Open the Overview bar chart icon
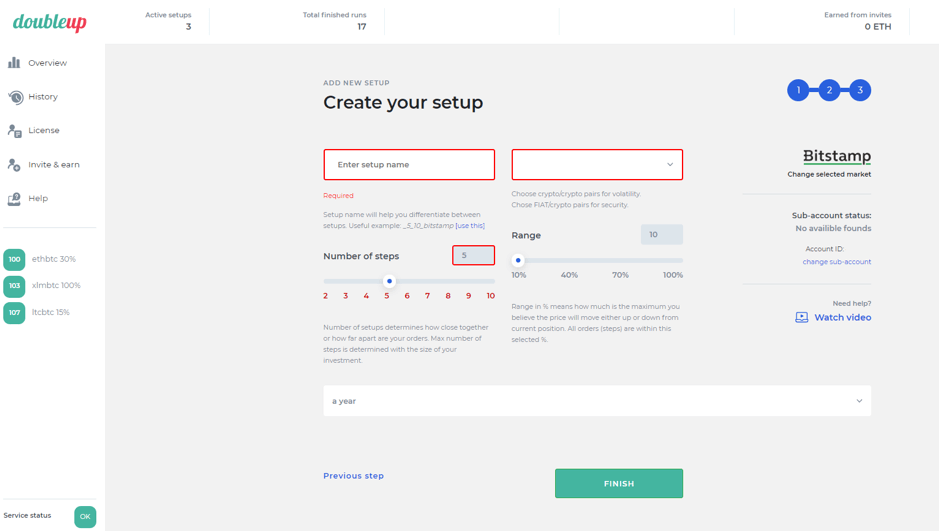Screen dimensions: 939x531 14,63
